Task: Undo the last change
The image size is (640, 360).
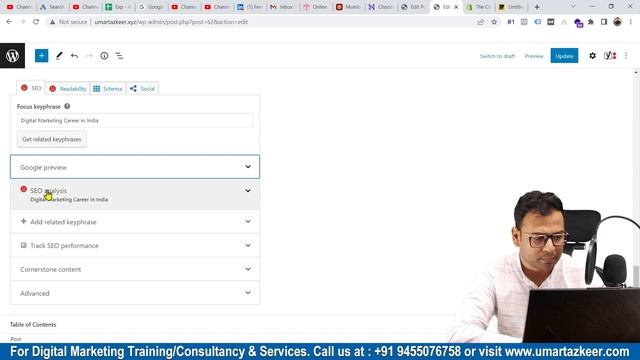Action: click(74, 56)
